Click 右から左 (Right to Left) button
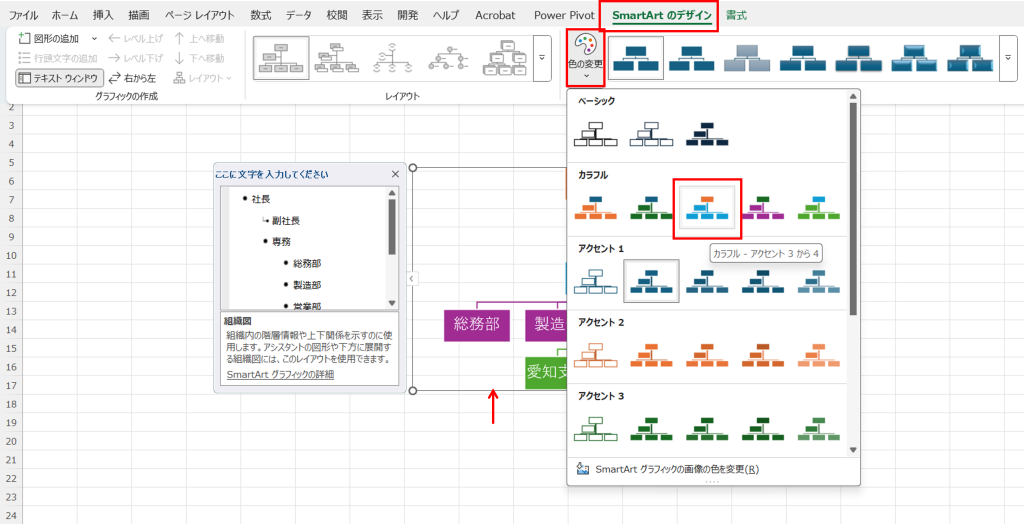 coord(132,78)
